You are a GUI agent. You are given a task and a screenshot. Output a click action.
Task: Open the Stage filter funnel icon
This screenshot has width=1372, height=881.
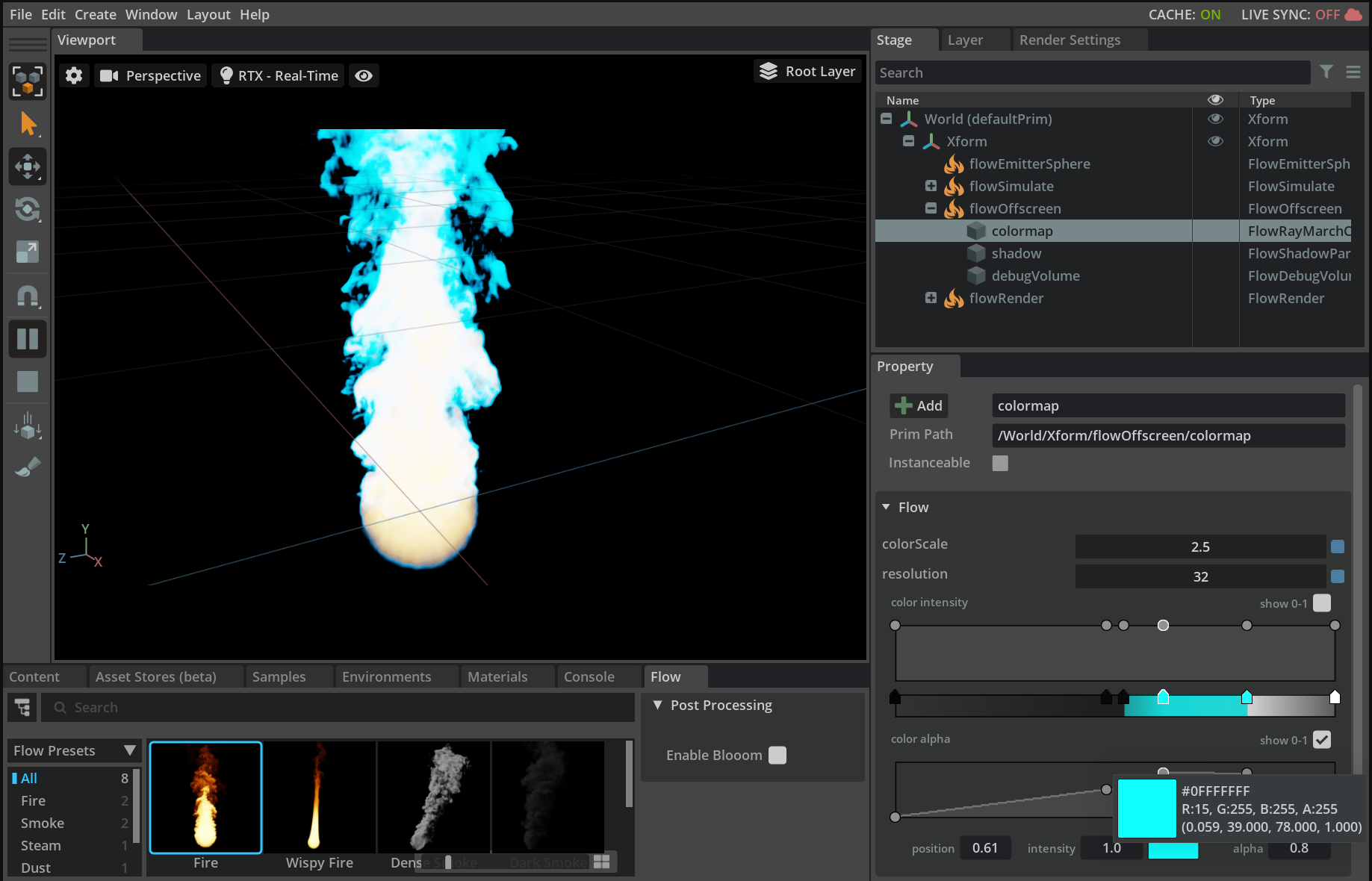pyautogui.click(x=1326, y=72)
